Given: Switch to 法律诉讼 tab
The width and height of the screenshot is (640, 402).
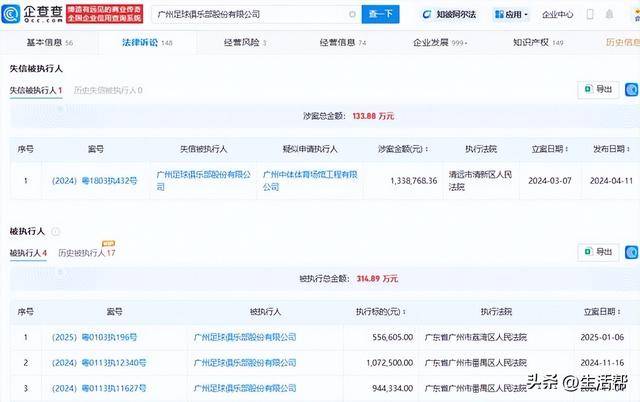Looking at the screenshot, I should point(147,42).
